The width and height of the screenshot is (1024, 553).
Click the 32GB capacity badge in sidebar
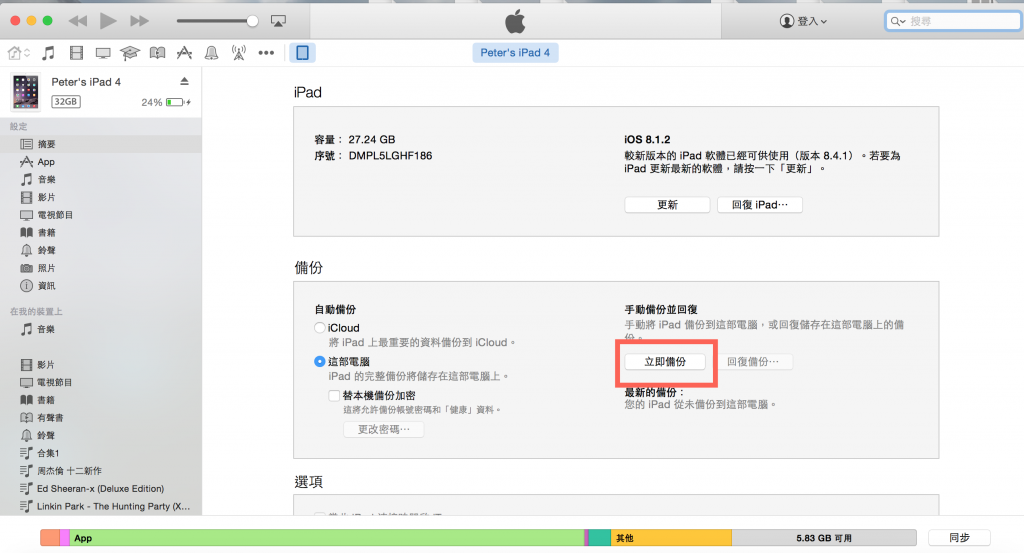pos(66,101)
